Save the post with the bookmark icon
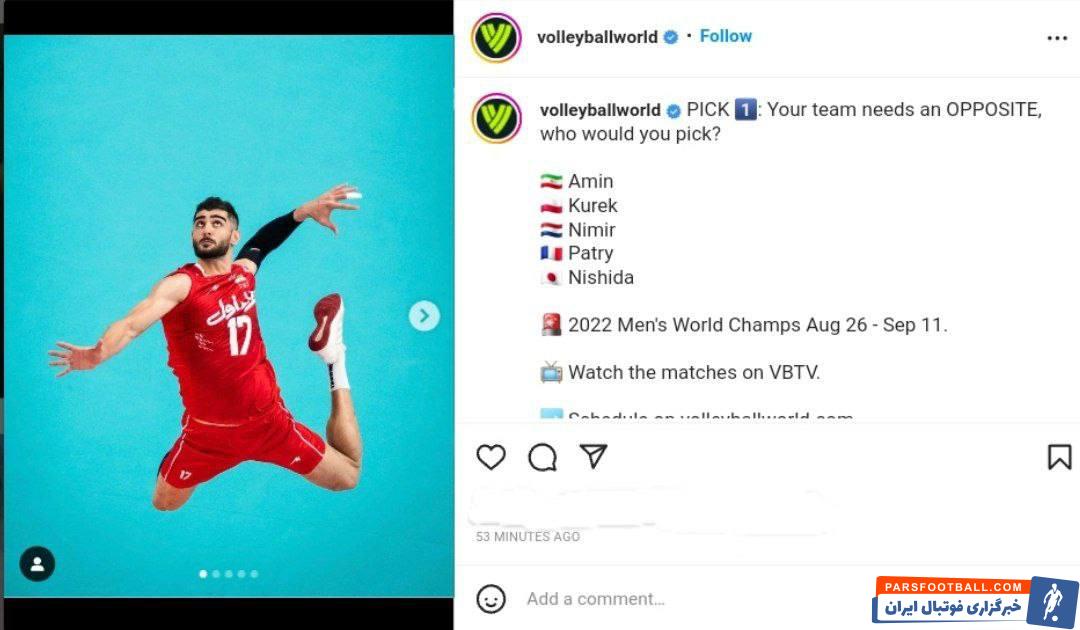The height and width of the screenshot is (630, 1080). 1059,457
